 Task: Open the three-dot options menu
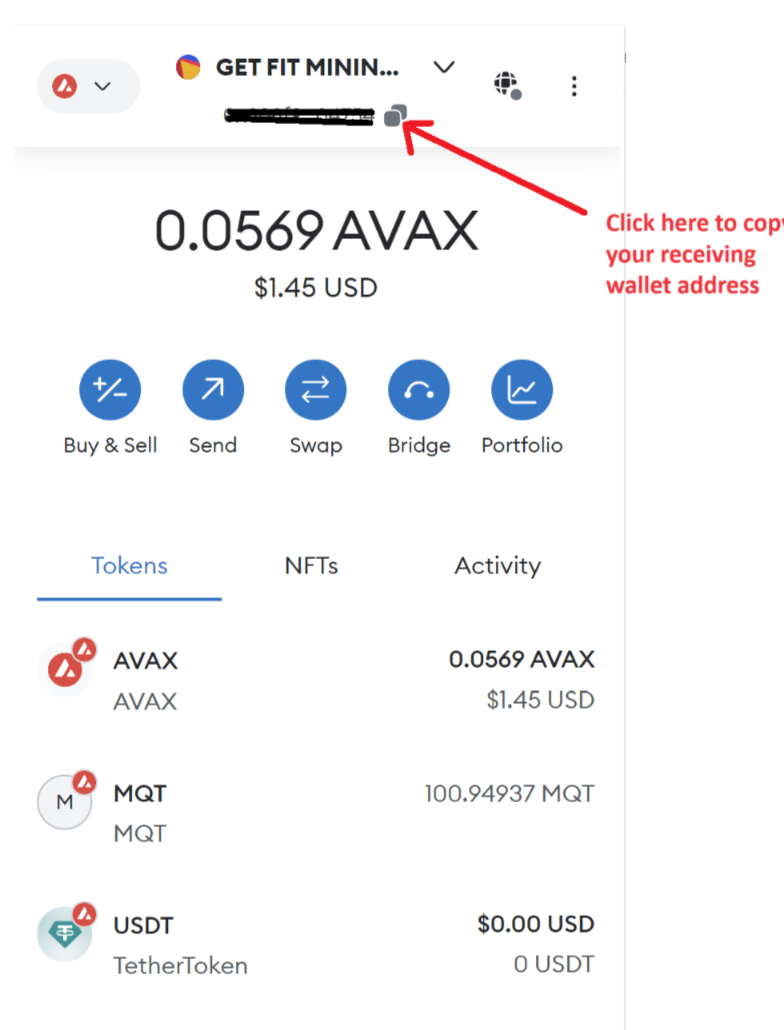coord(574,86)
